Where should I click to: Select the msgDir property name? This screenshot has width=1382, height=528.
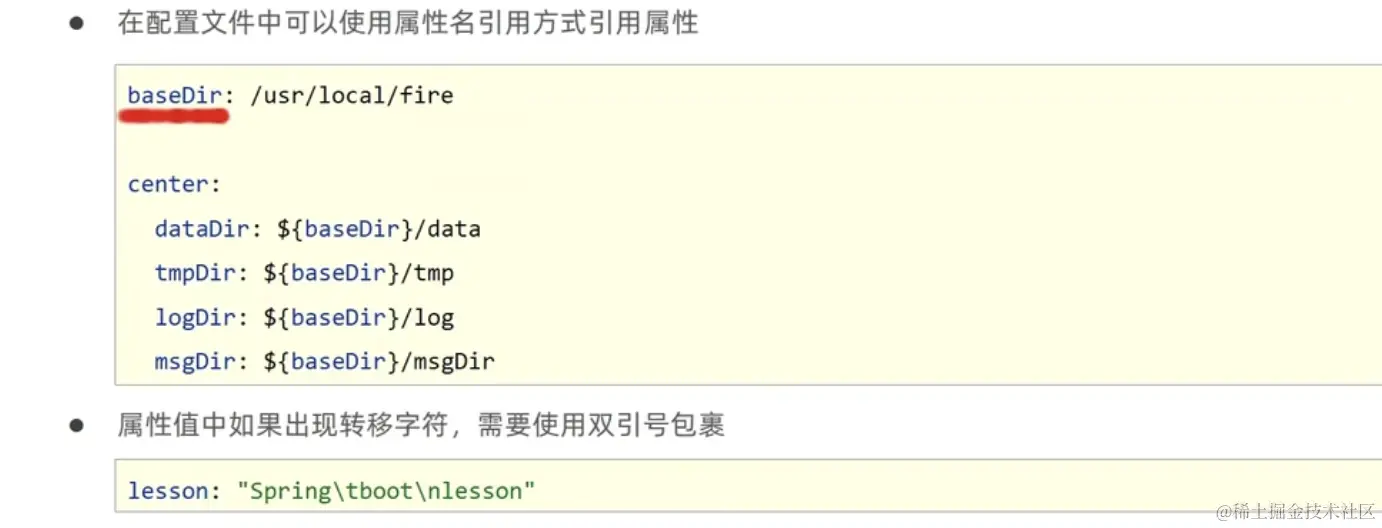tap(194, 362)
